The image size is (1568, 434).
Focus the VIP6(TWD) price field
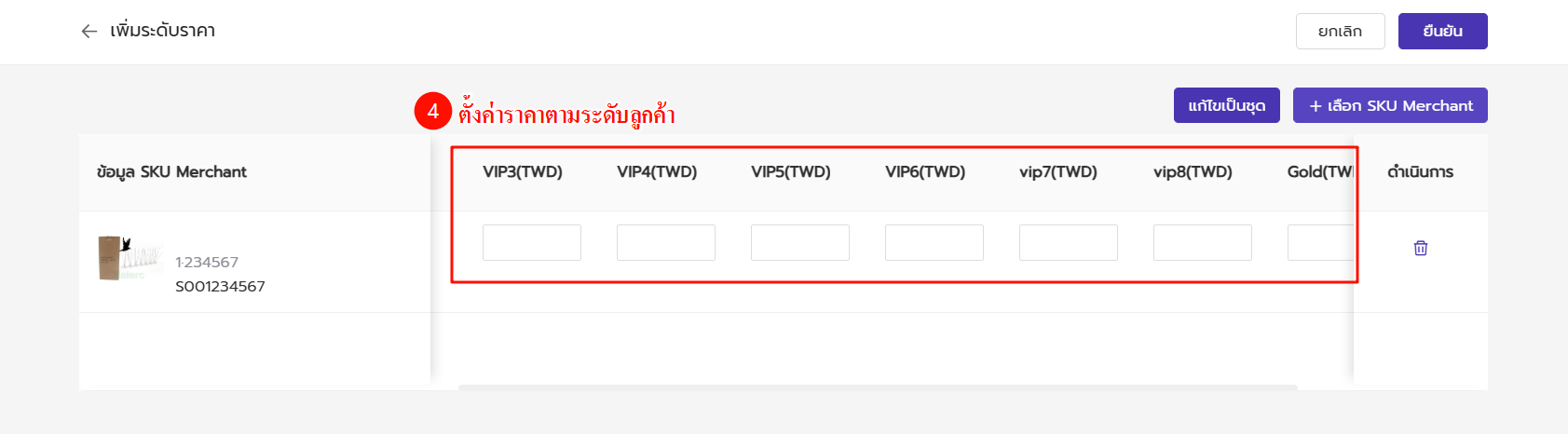[x=934, y=242]
